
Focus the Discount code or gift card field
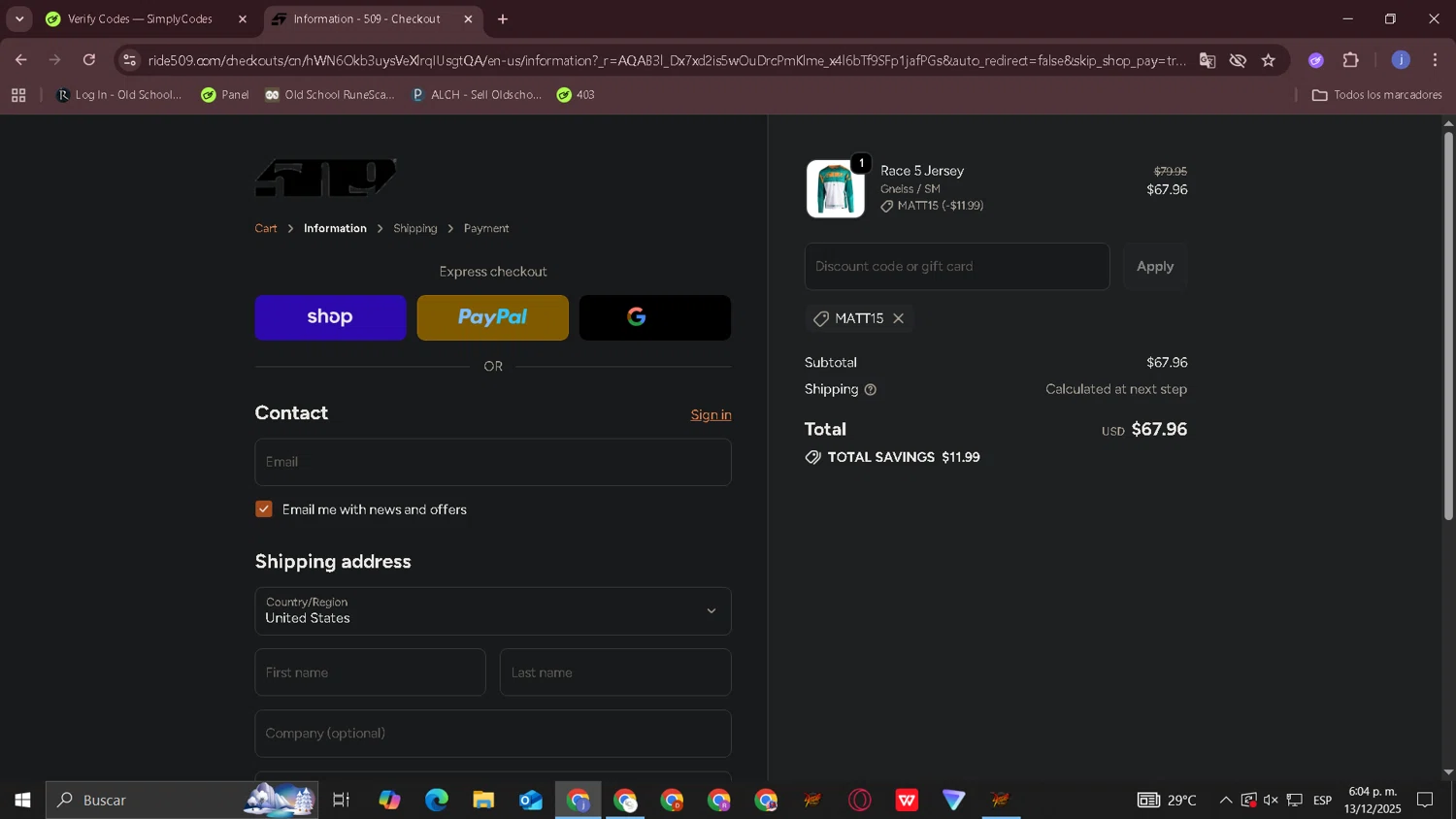tap(957, 267)
